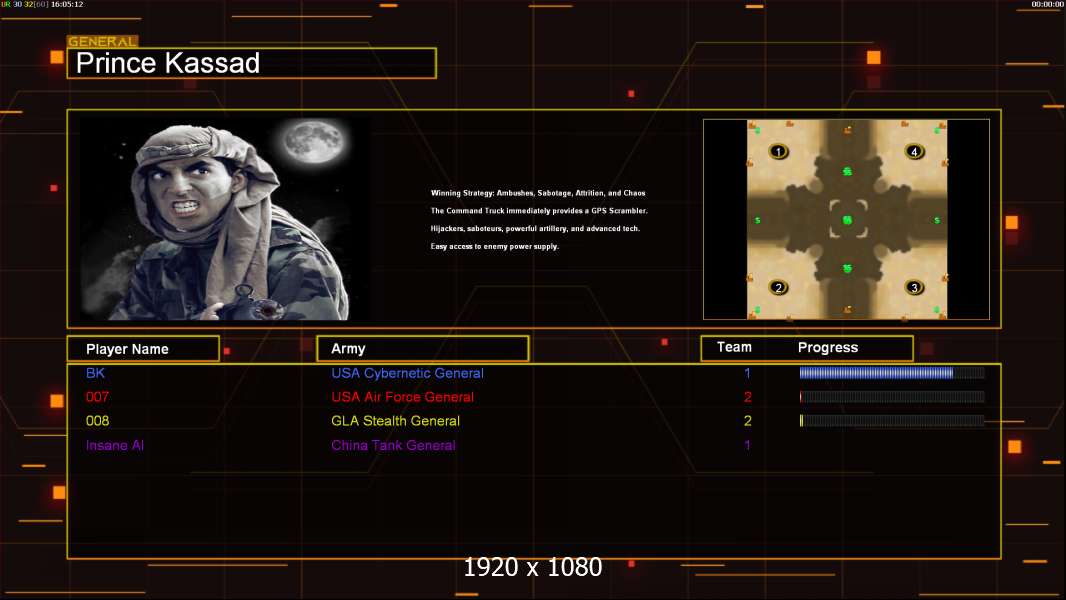This screenshot has height=600, width=1066.
Task: Click start position 1 on the minimap
Action: (778, 152)
